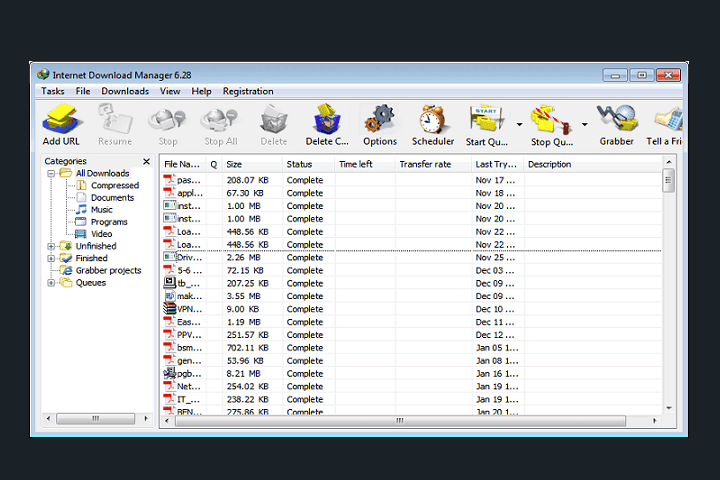Image resolution: width=720 pixels, height=480 pixels.
Task: Click the scroll up arrow of download list
Action: (x=669, y=162)
